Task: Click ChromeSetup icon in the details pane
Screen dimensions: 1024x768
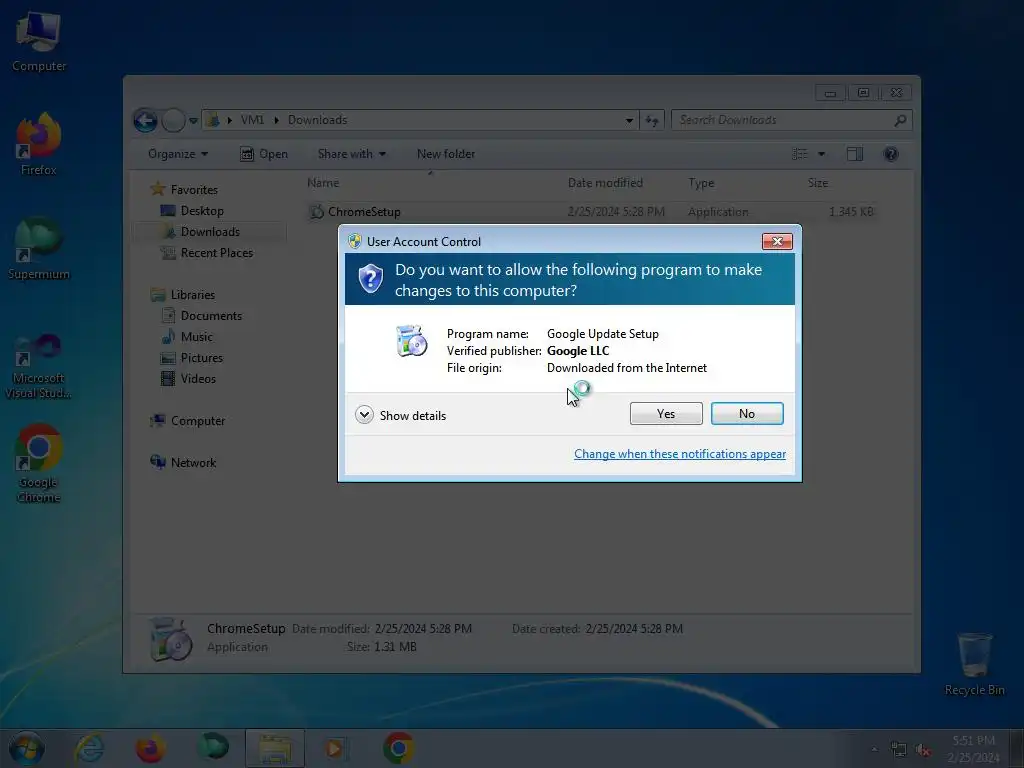Action: point(170,638)
